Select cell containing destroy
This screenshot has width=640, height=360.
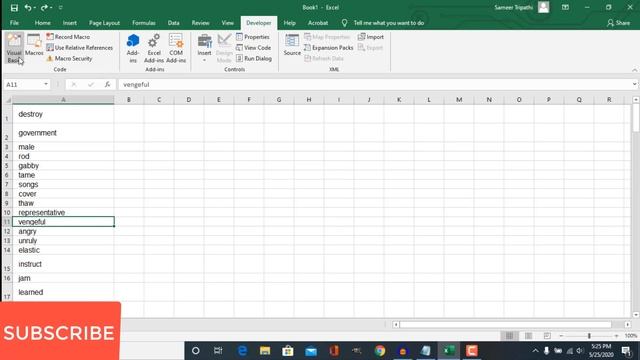63,114
